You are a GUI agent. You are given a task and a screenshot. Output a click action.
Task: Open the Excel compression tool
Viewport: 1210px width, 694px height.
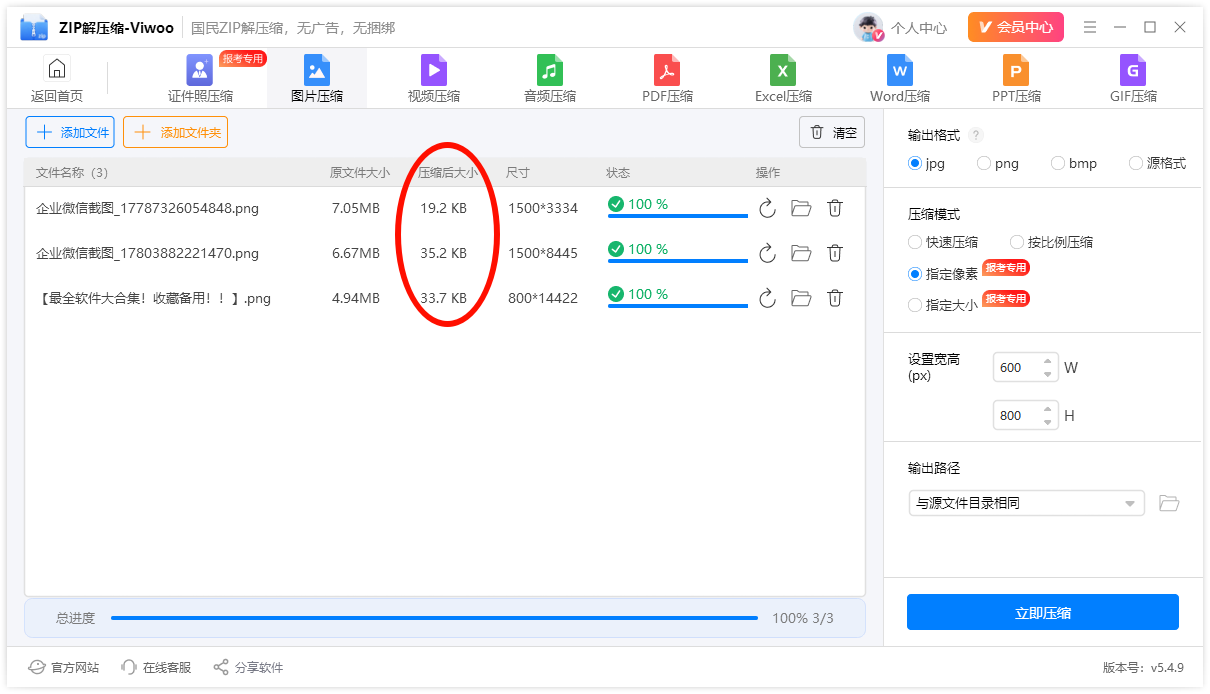tap(783, 79)
